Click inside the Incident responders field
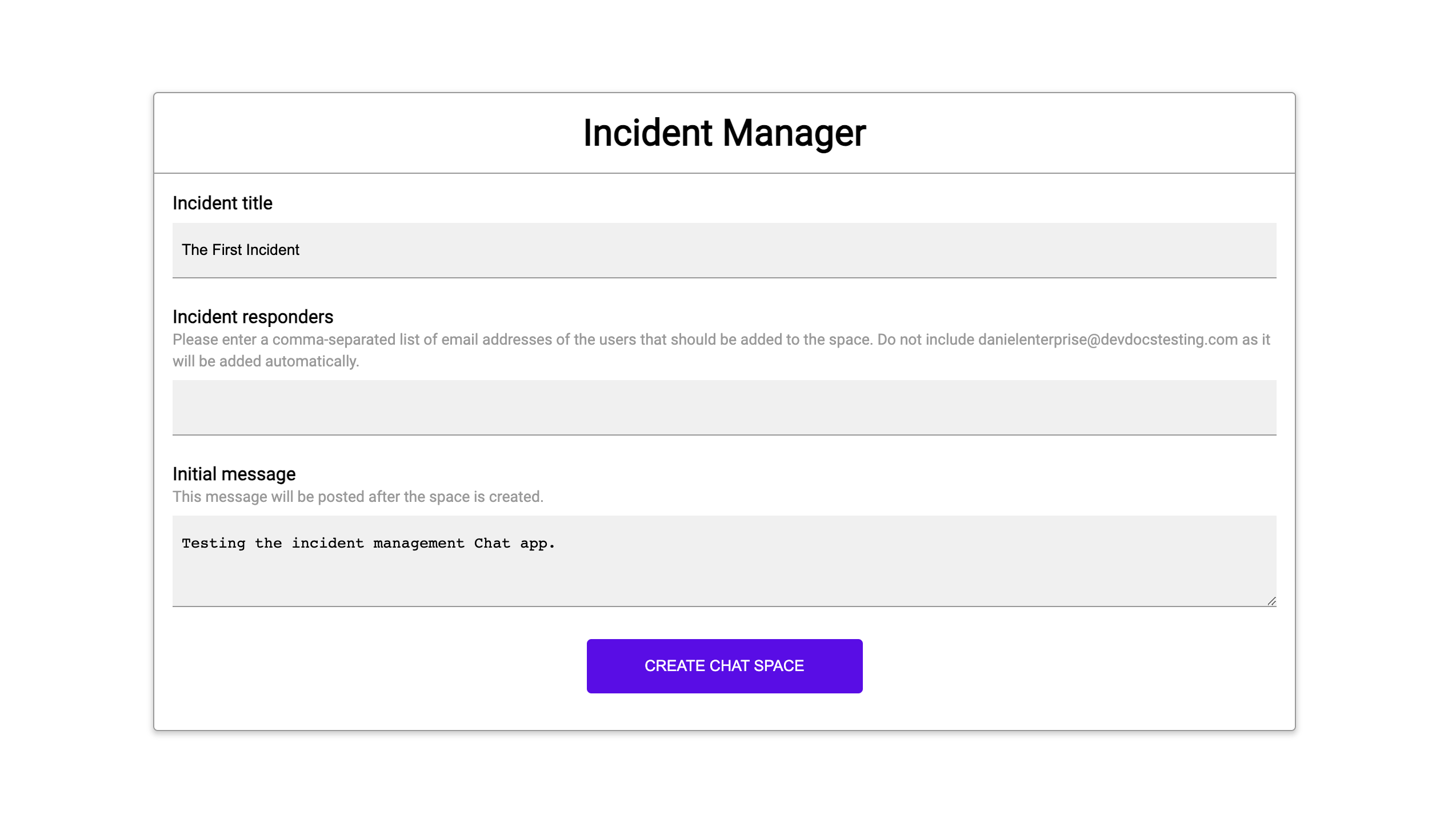This screenshot has height=814, width=1456. [x=724, y=407]
